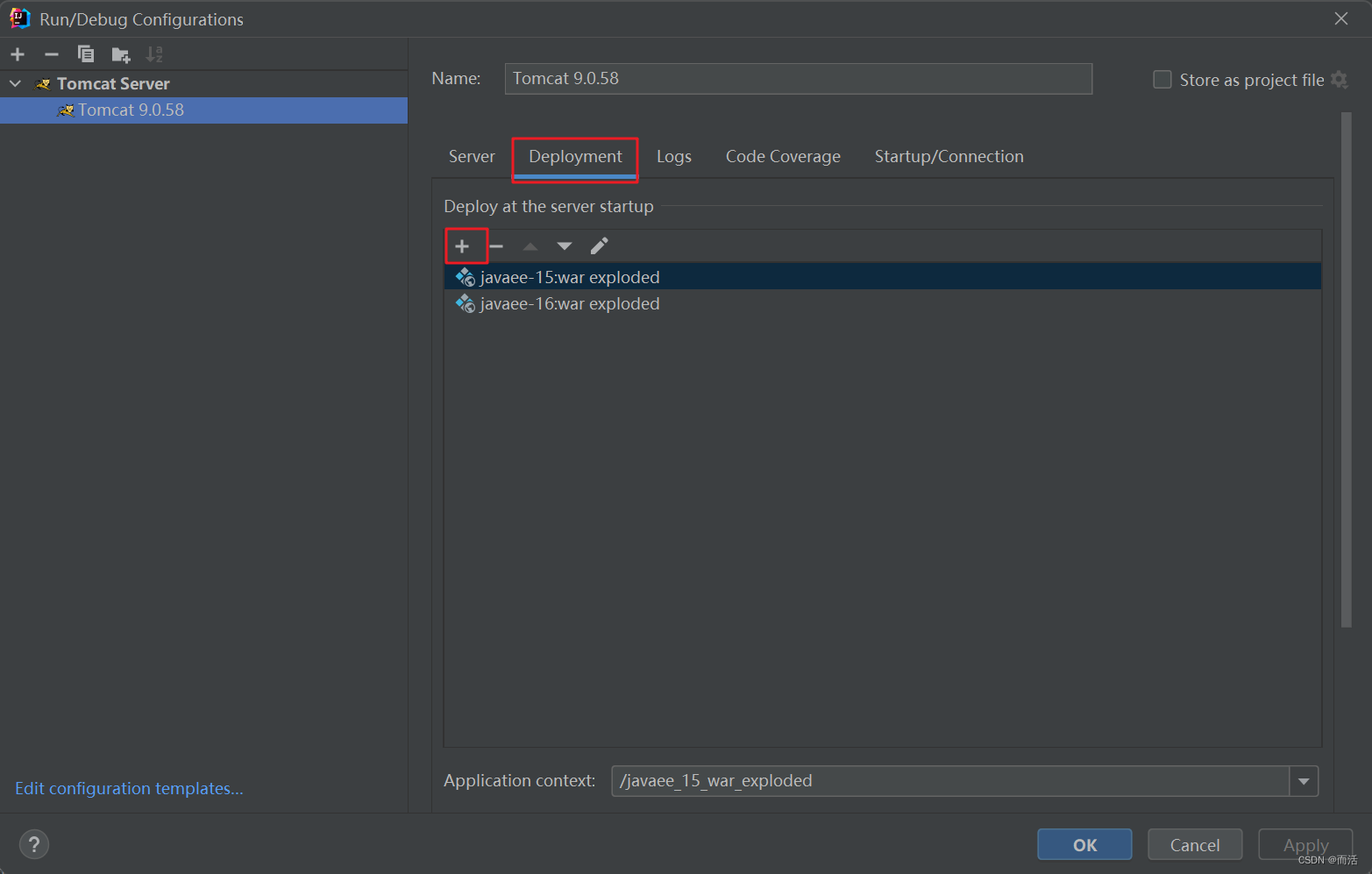Viewport: 1372px width, 874px height.
Task: Click the IntelliJ logo in title bar
Action: [x=19, y=18]
